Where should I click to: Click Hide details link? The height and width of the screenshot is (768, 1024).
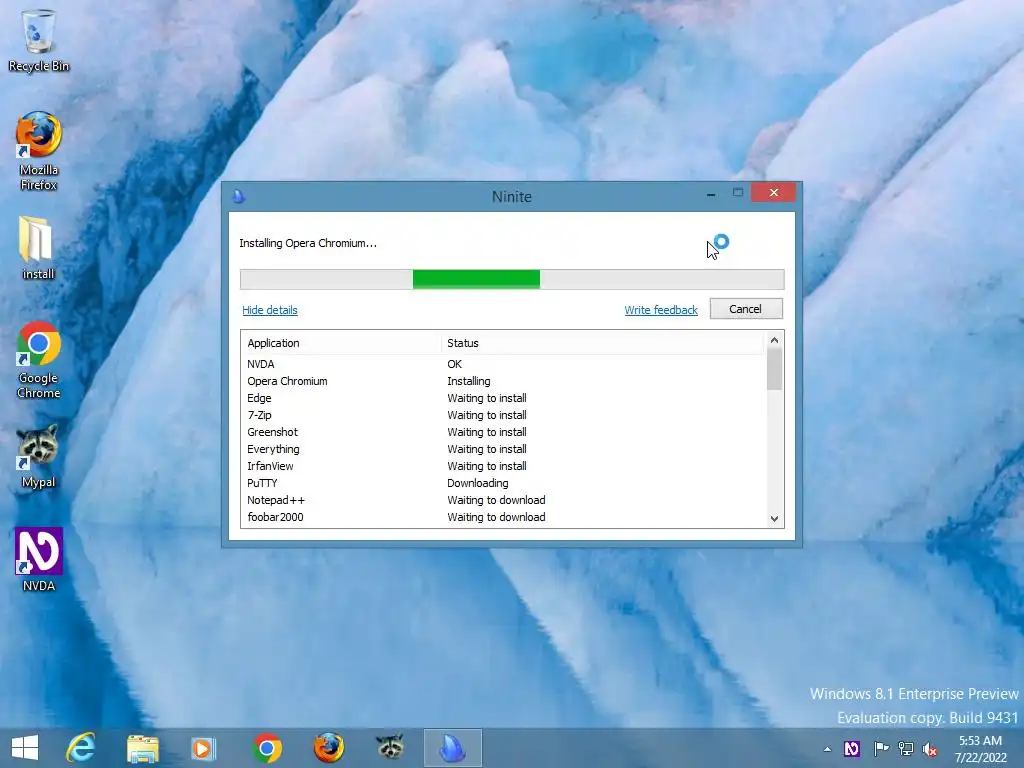pyautogui.click(x=270, y=310)
